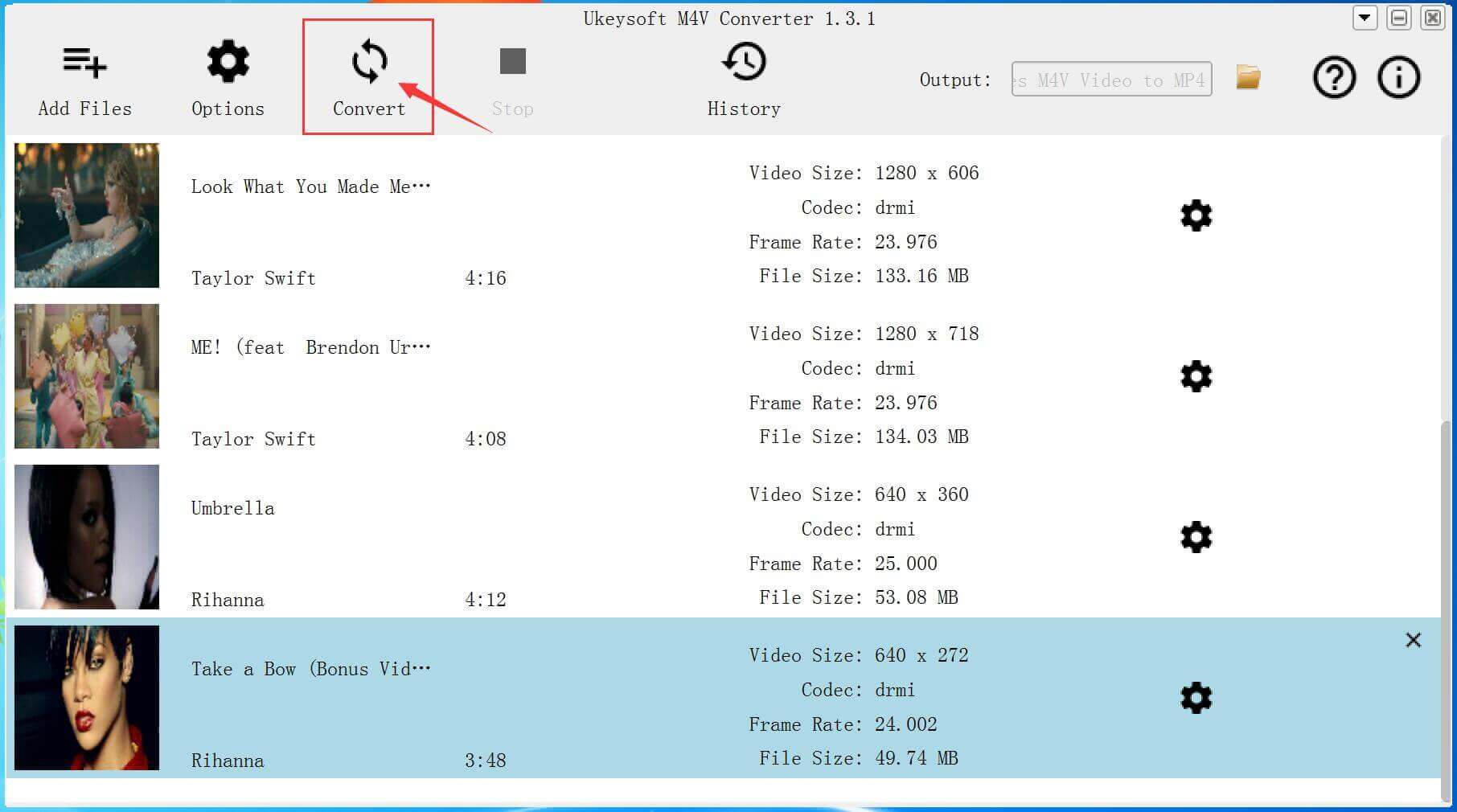The height and width of the screenshot is (812, 1457).
Task: Click 'Rihanna' artist under Umbrella
Action: pyautogui.click(x=228, y=600)
